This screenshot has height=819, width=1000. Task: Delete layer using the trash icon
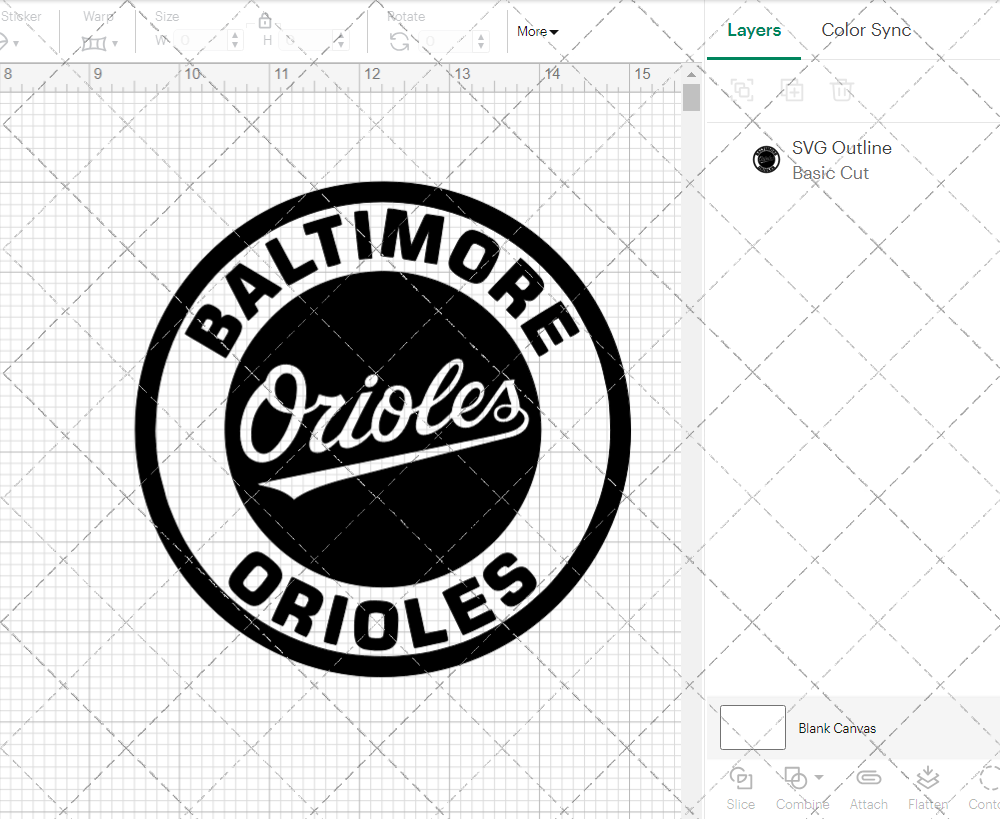coord(842,90)
